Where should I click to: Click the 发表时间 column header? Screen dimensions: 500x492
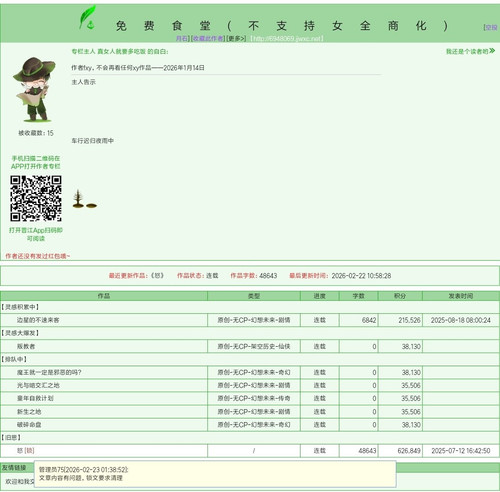click(461, 296)
